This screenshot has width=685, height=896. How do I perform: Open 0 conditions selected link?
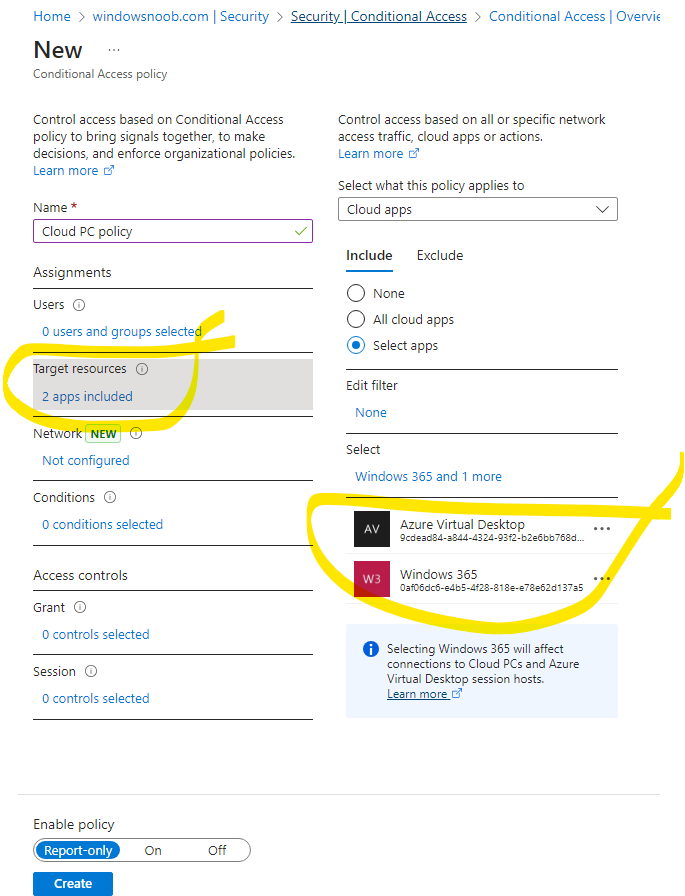click(102, 525)
